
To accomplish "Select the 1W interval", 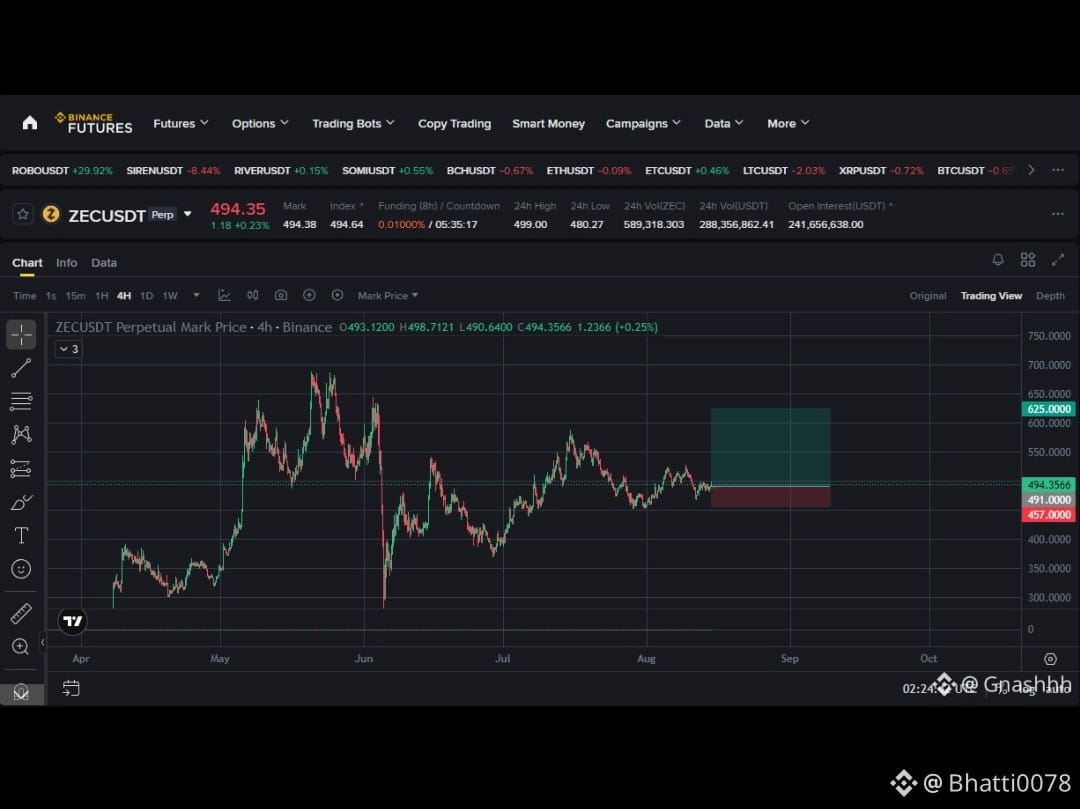I will 170,296.
